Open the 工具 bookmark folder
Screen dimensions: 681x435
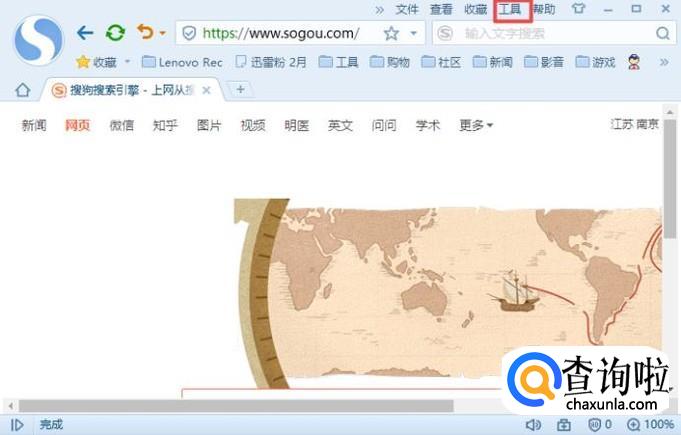(x=339, y=62)
